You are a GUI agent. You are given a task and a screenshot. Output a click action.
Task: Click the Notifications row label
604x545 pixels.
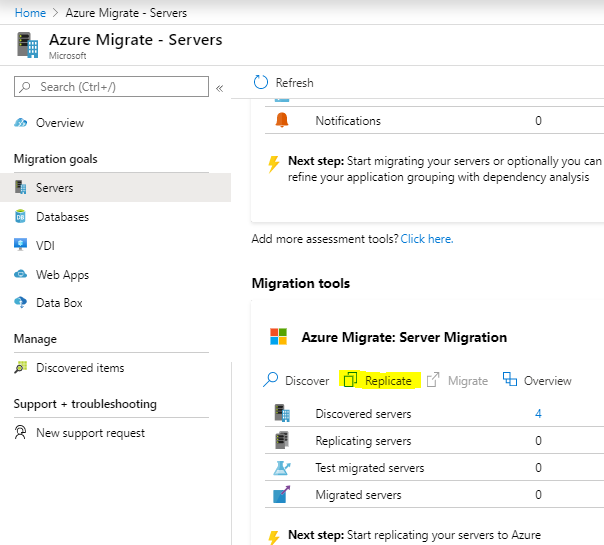click(348, 121)
